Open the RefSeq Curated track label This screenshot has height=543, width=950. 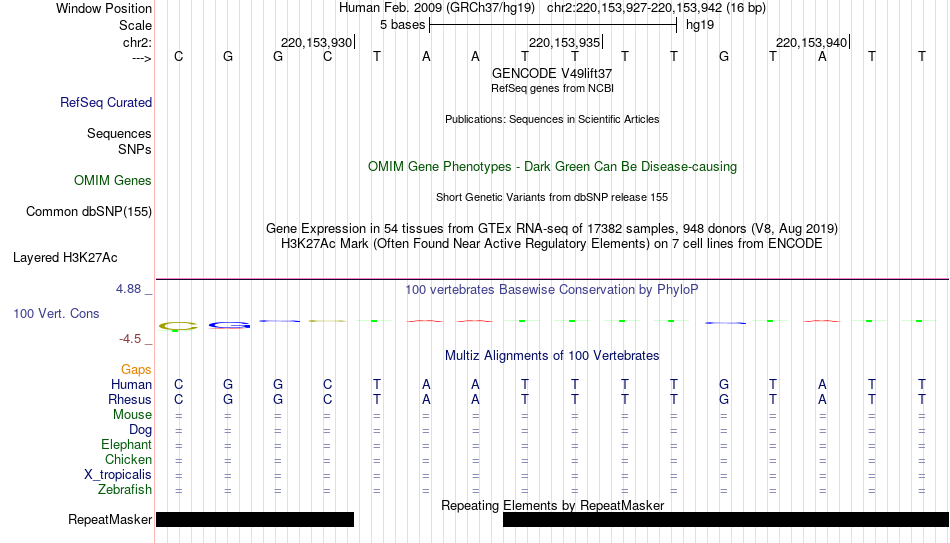point(105,102)
